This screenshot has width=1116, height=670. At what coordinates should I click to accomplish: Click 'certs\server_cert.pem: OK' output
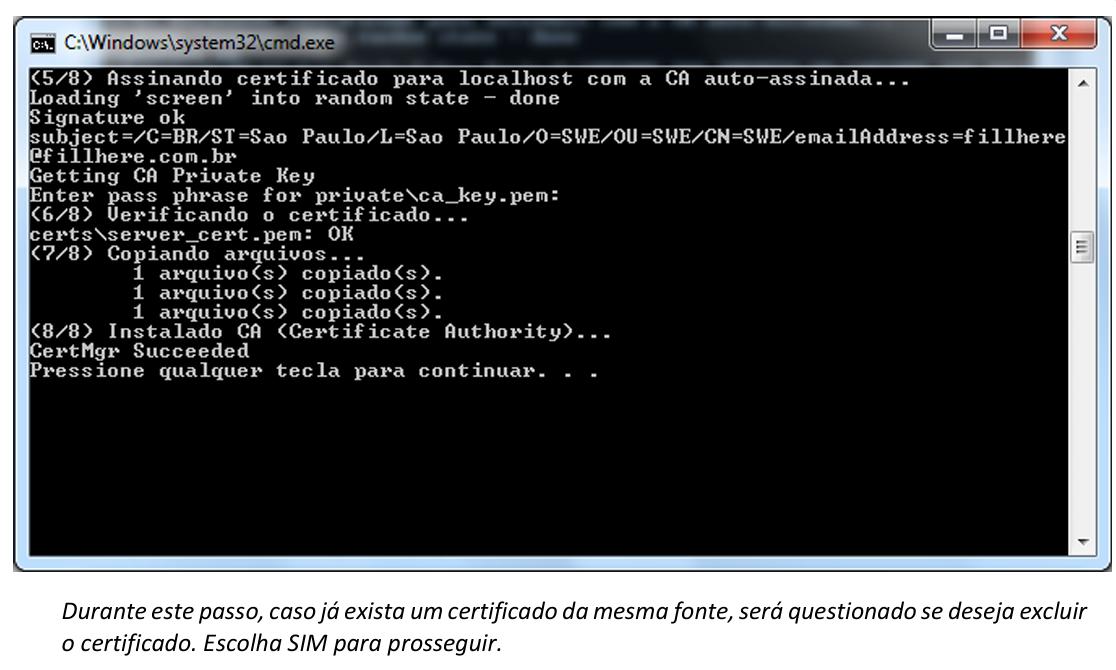(192, 235)
